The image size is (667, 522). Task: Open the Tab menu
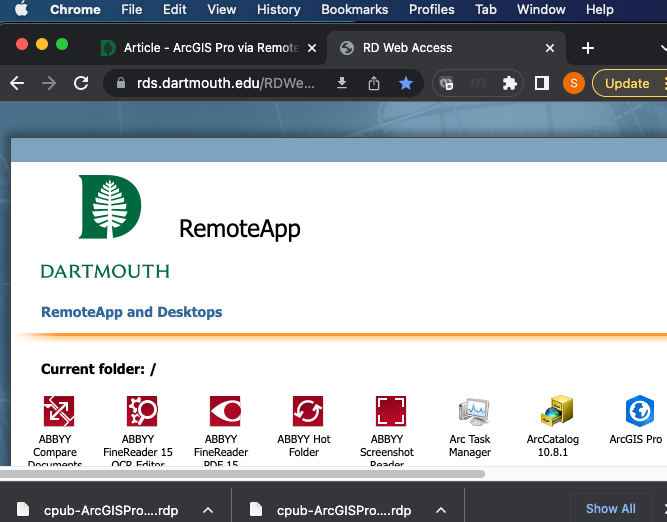(486, 9)
